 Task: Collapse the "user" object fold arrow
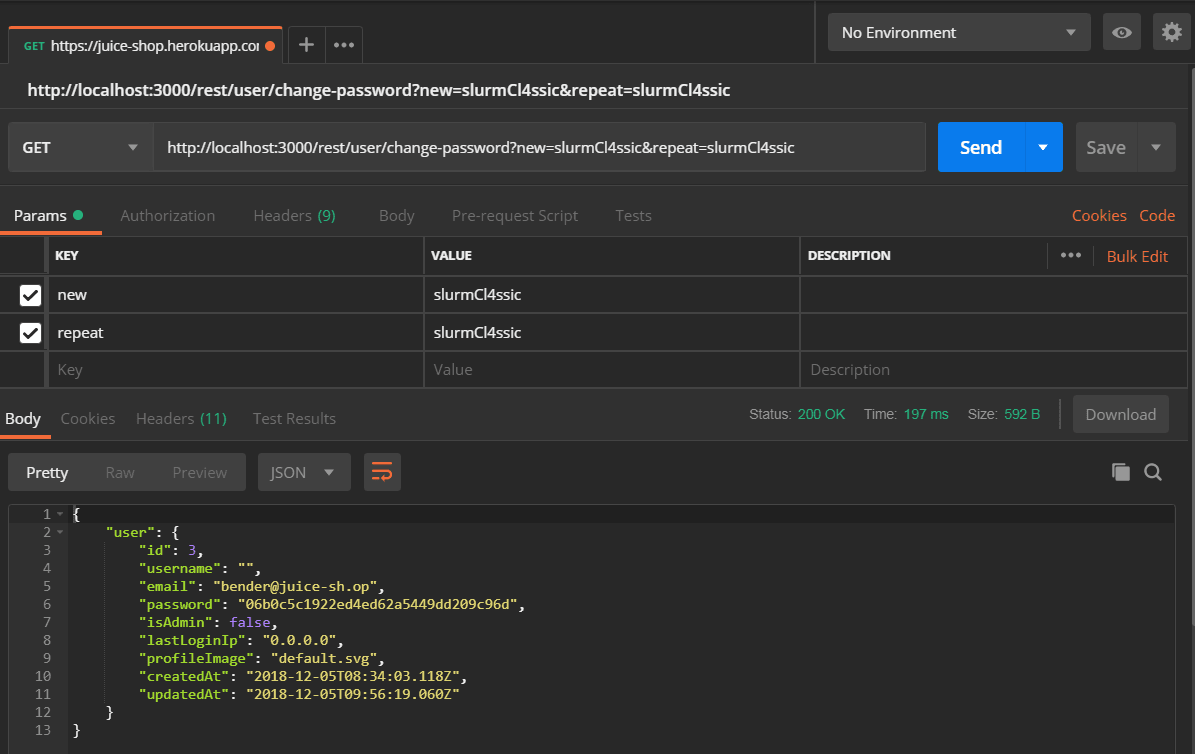60,532
